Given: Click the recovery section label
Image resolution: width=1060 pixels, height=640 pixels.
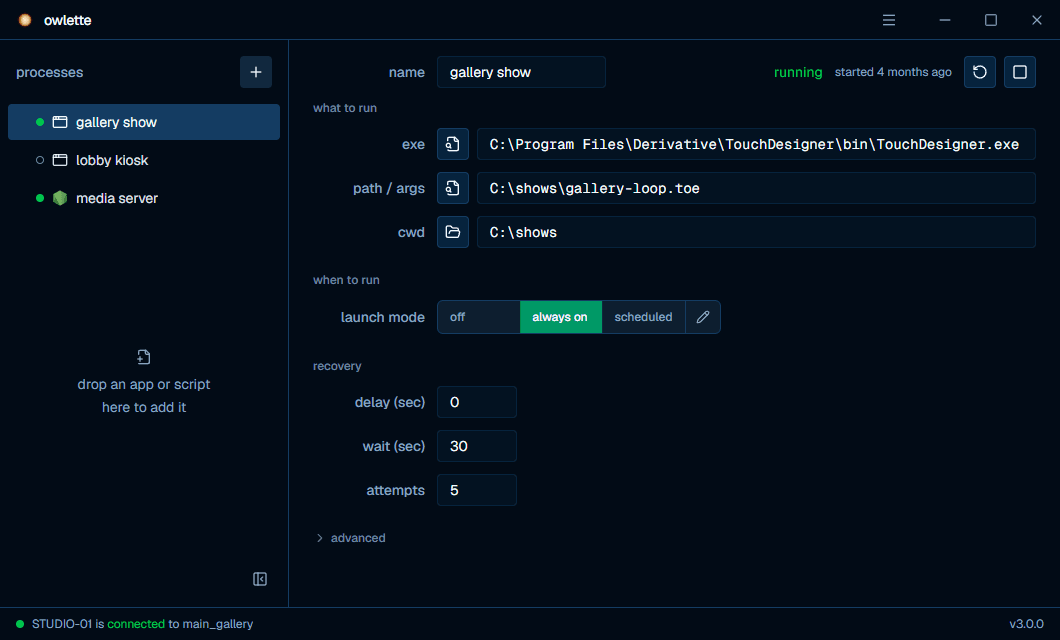Looking at the screenshot, I should pos(337,366).
